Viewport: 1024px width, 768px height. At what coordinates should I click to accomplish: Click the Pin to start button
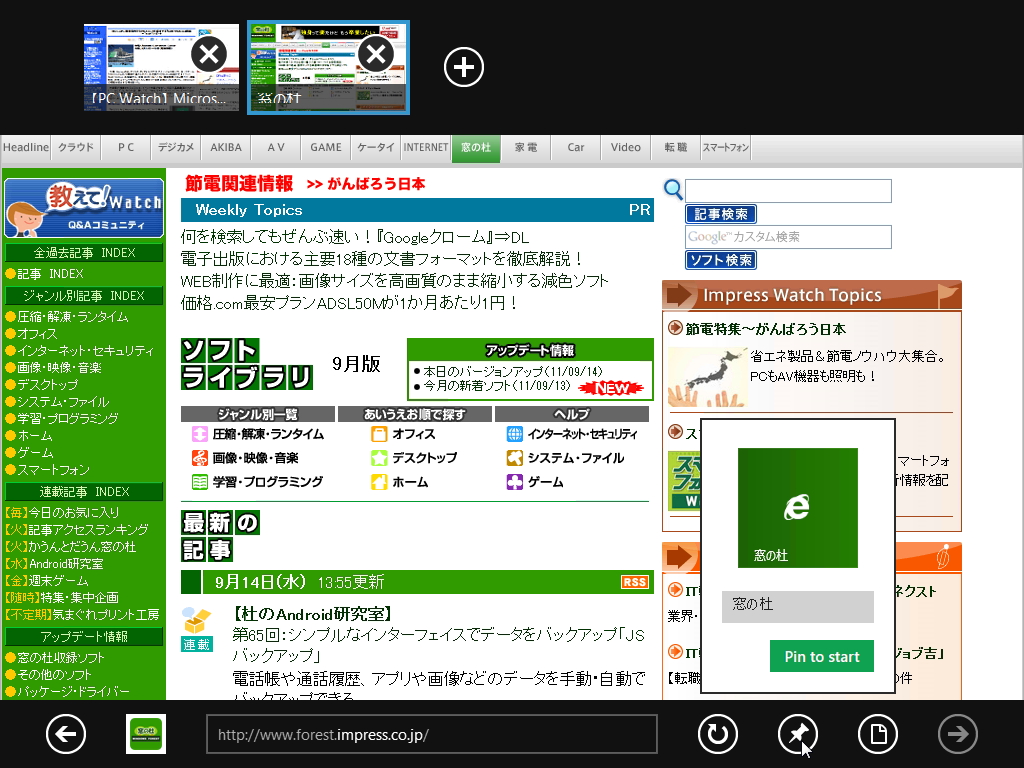pos(821,656)
